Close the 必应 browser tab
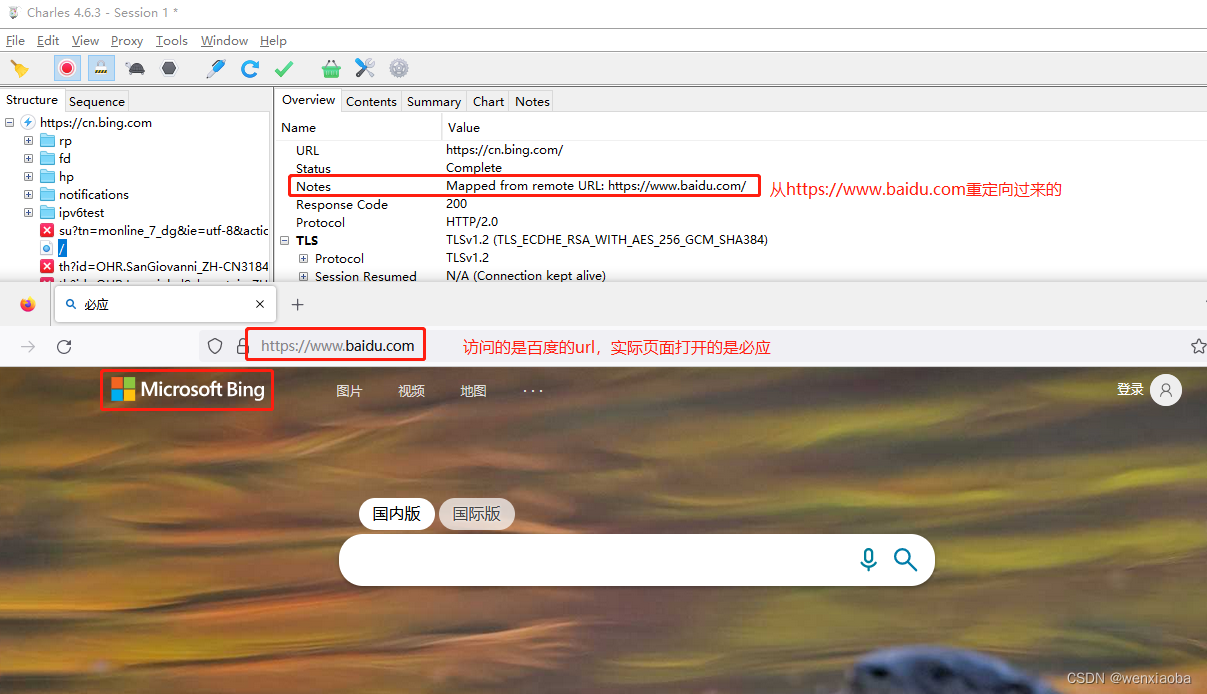This screenshot has width=1207, height=694. (260, 304)
